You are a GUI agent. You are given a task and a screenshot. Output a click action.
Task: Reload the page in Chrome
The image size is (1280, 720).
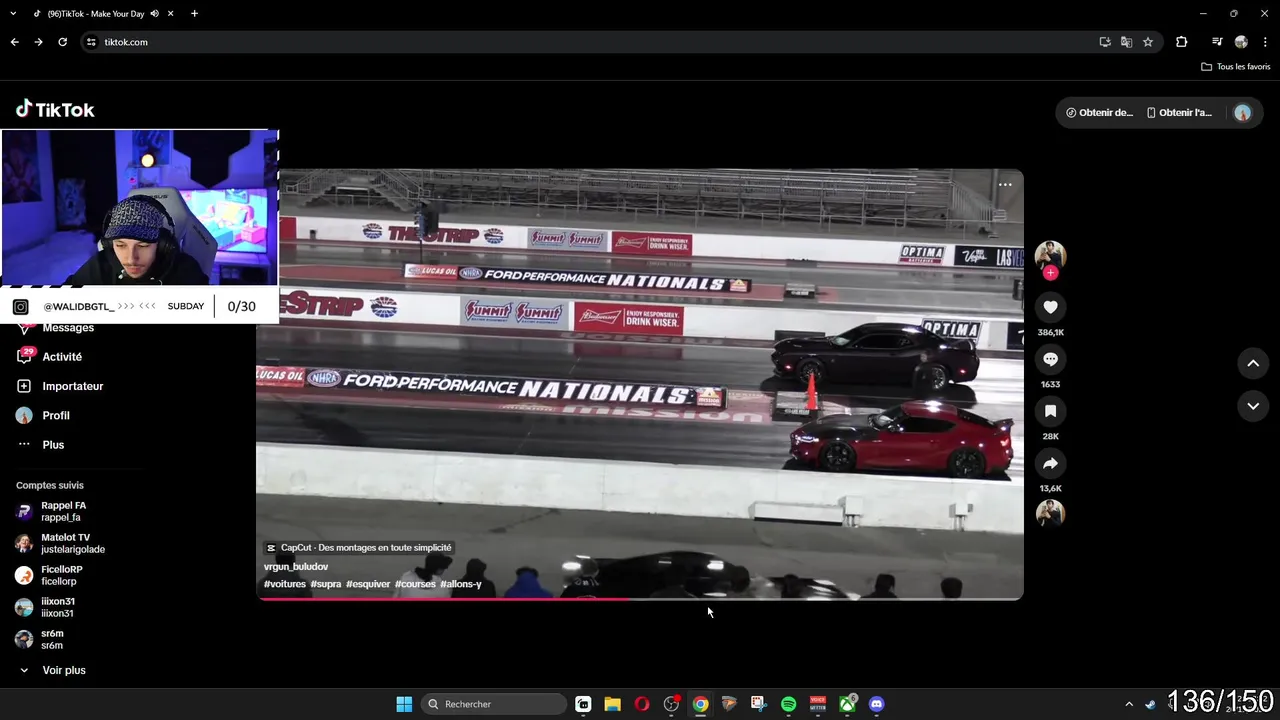pos(62,42)
